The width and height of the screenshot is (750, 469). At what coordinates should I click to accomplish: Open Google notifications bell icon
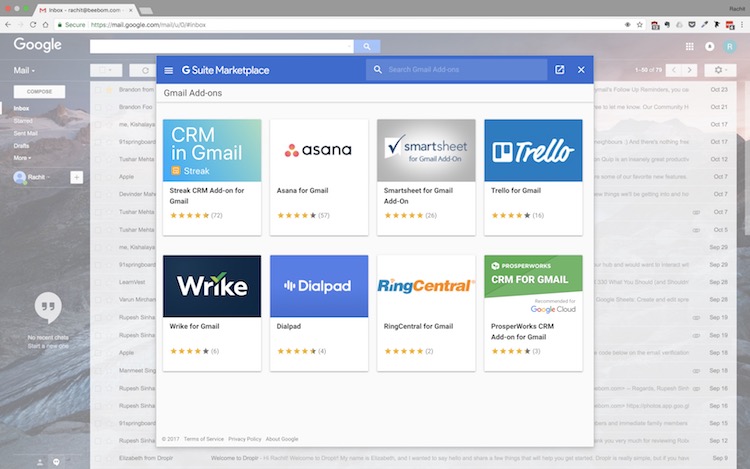pos(709,46)
